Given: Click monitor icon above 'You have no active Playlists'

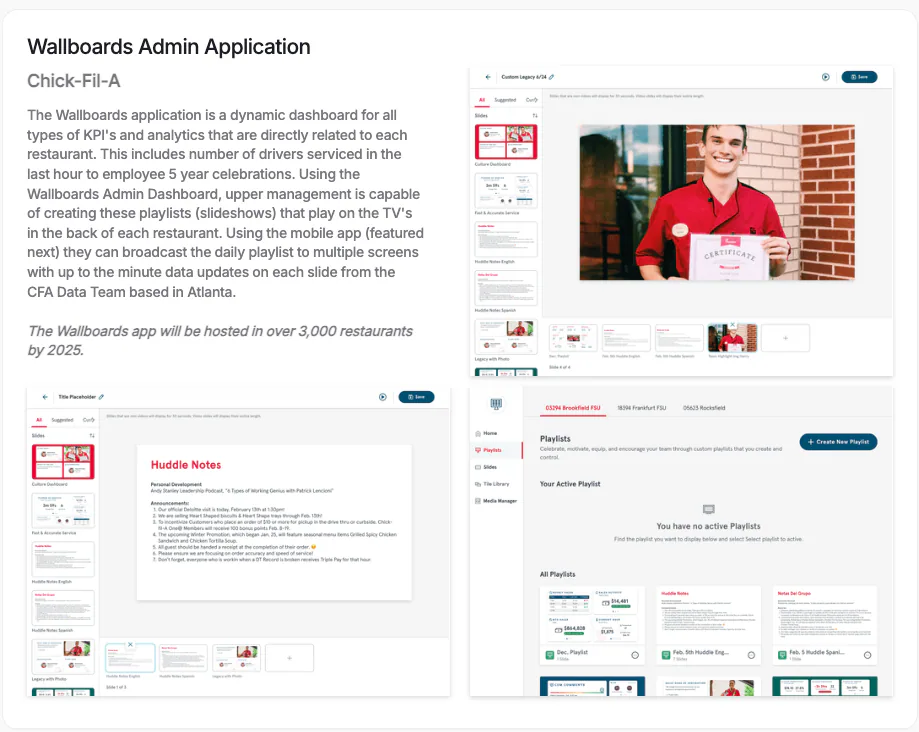Looking at the screenshot, I should coord(708,509).
